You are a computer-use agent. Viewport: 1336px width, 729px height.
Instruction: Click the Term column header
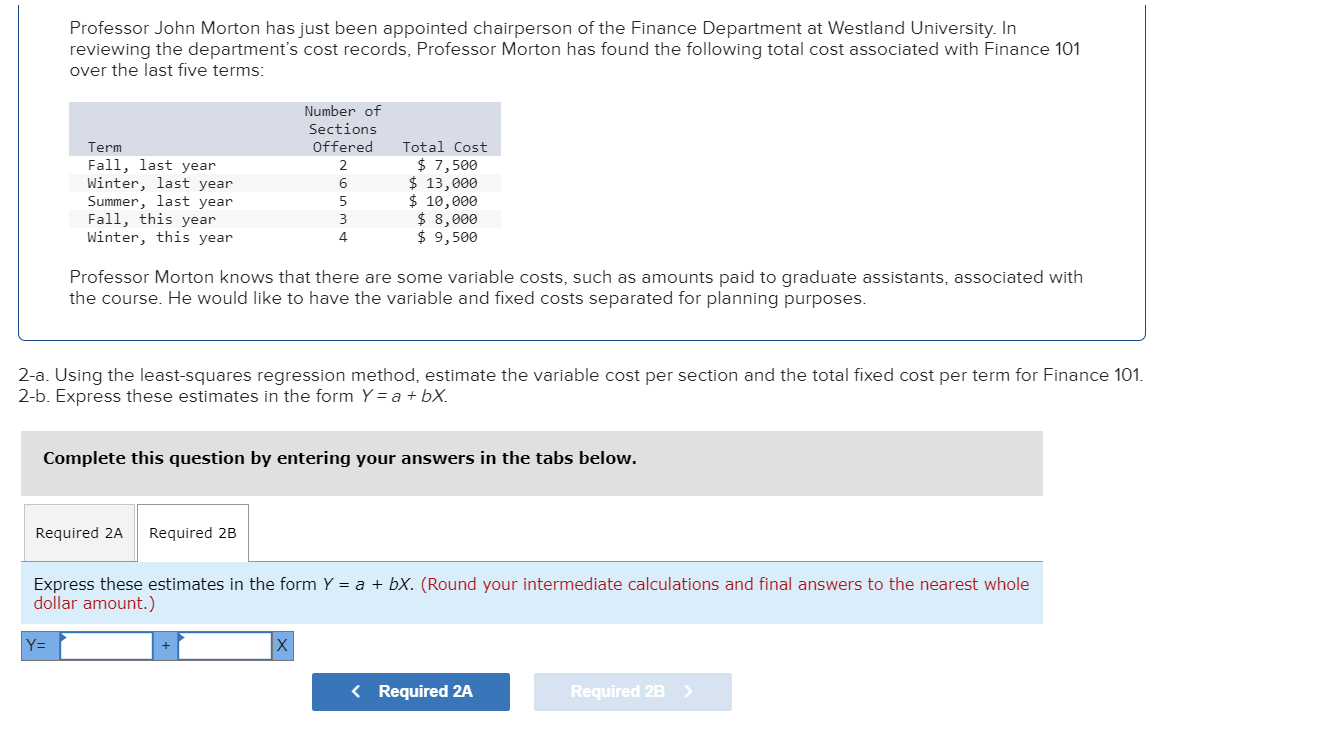[104, 147]
